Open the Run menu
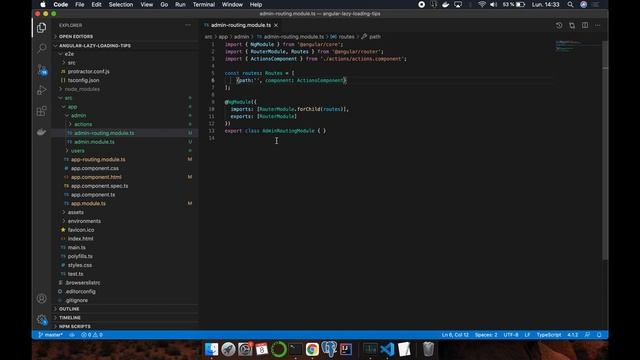Screen dimensions: 640x360 coord(180,4)
